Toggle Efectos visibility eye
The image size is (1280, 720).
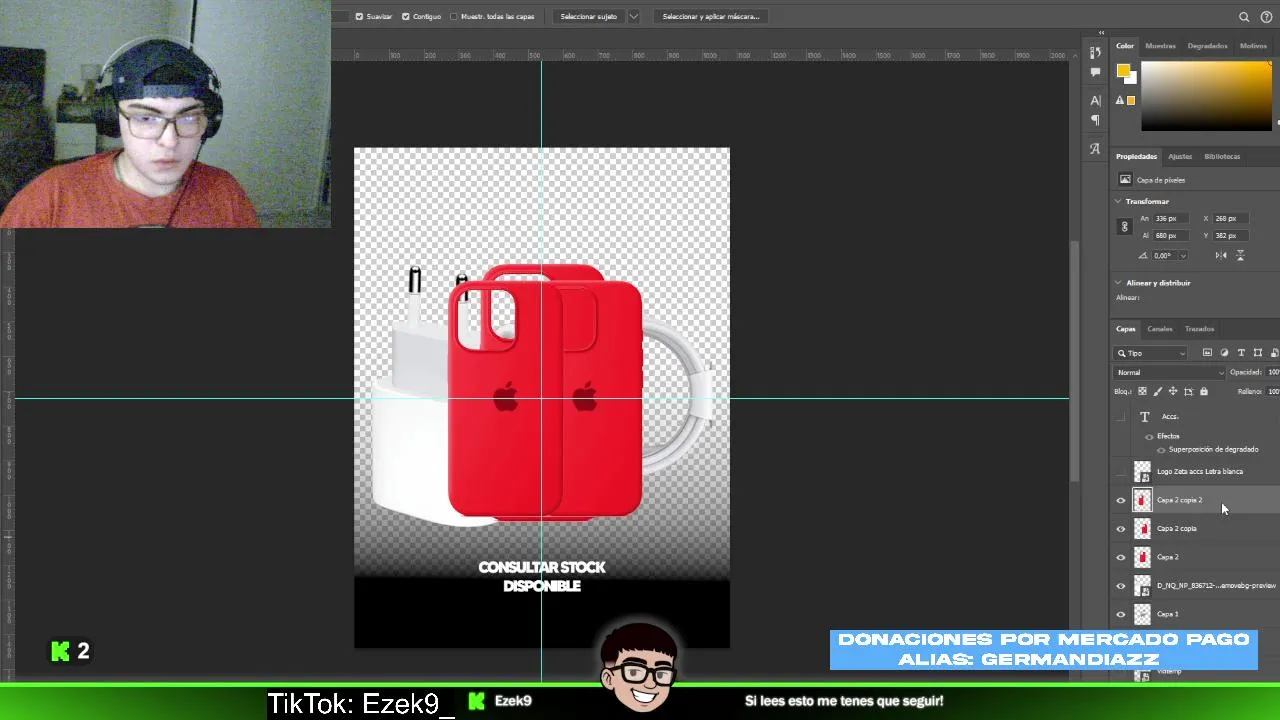[1149, 437]
